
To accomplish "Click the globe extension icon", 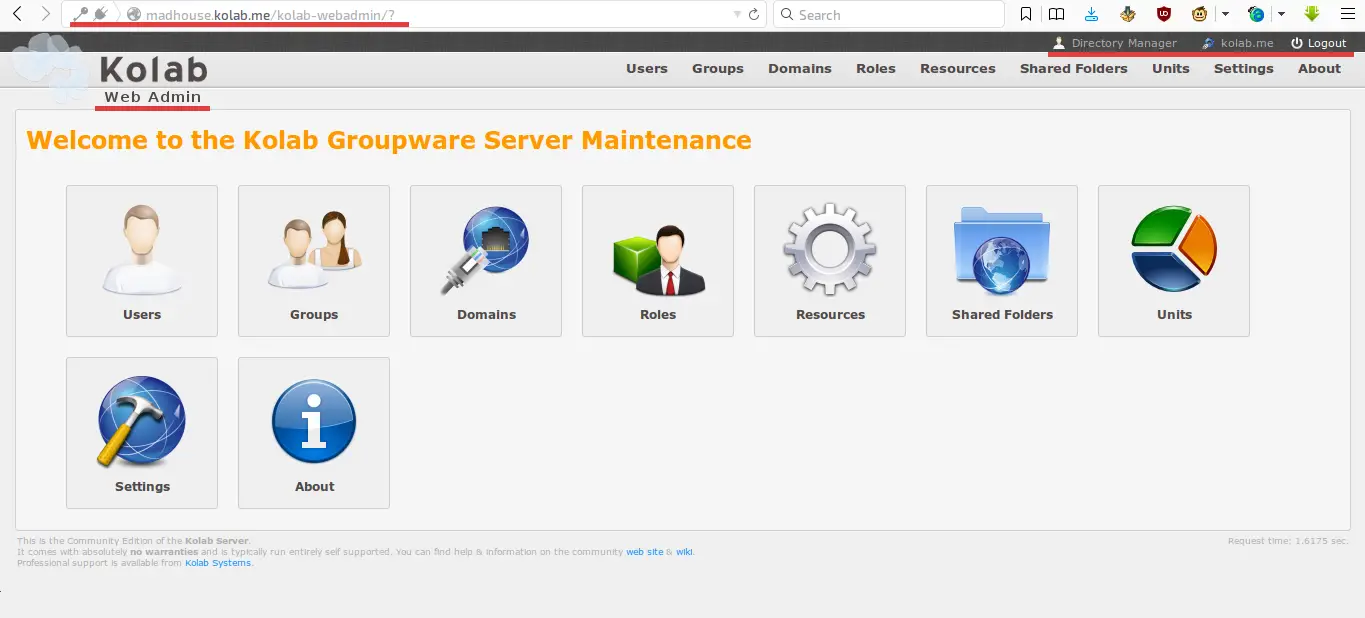I will click(1256, 14).
